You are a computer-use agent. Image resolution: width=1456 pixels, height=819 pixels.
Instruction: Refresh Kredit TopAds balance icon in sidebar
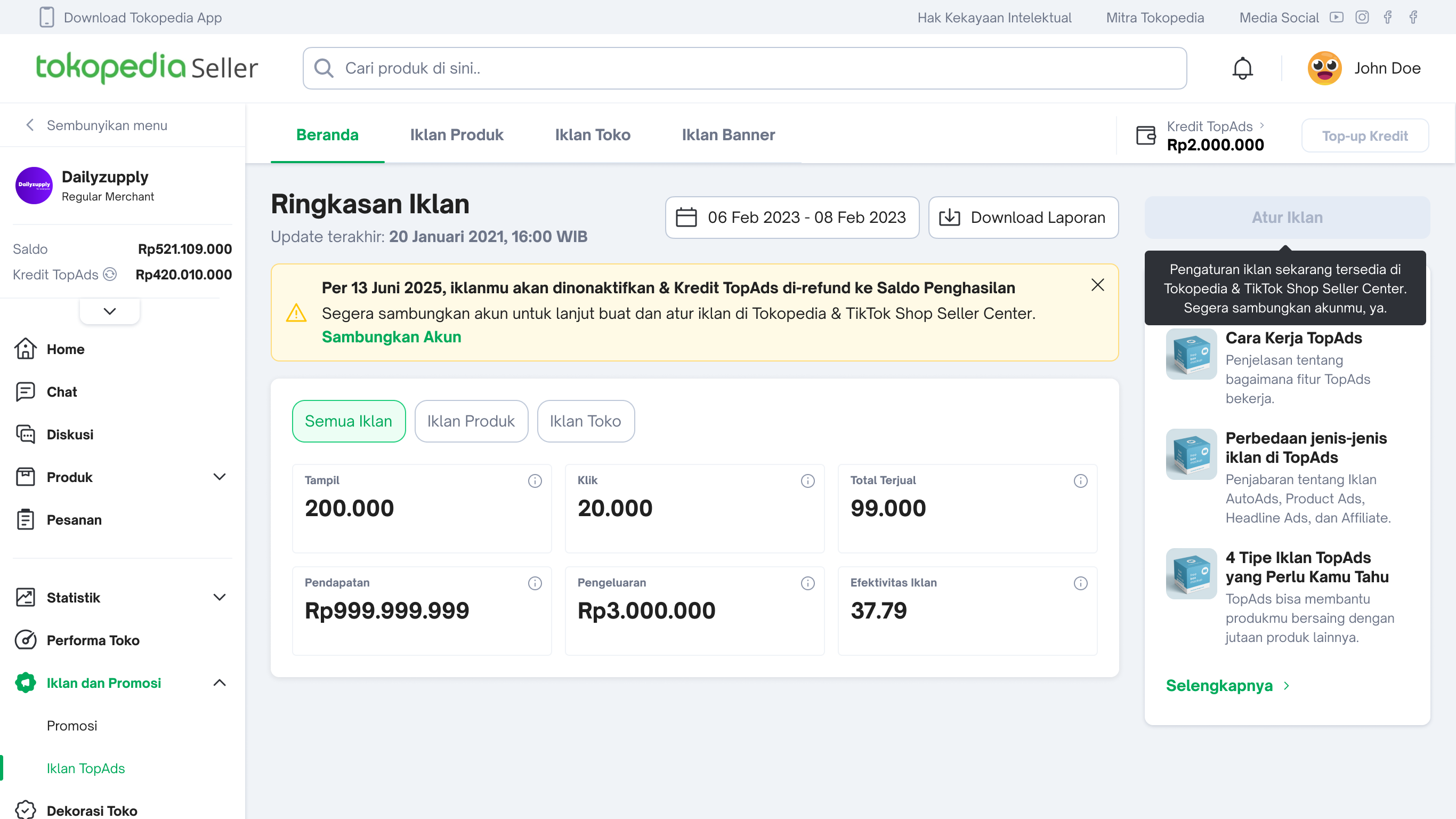[110, 274]
